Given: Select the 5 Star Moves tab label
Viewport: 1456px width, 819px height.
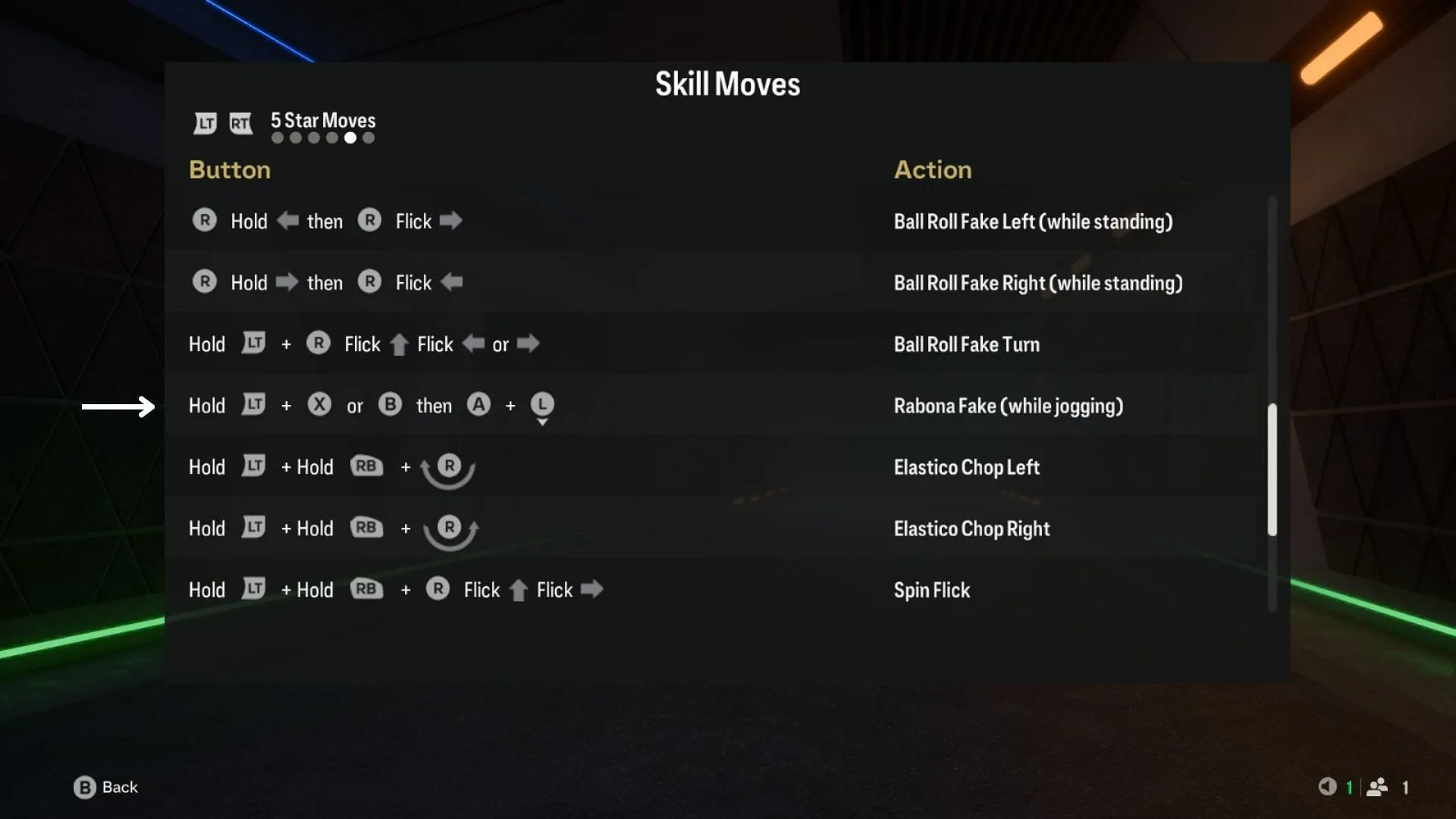Looking at the screenshot, I should (322, 118).
